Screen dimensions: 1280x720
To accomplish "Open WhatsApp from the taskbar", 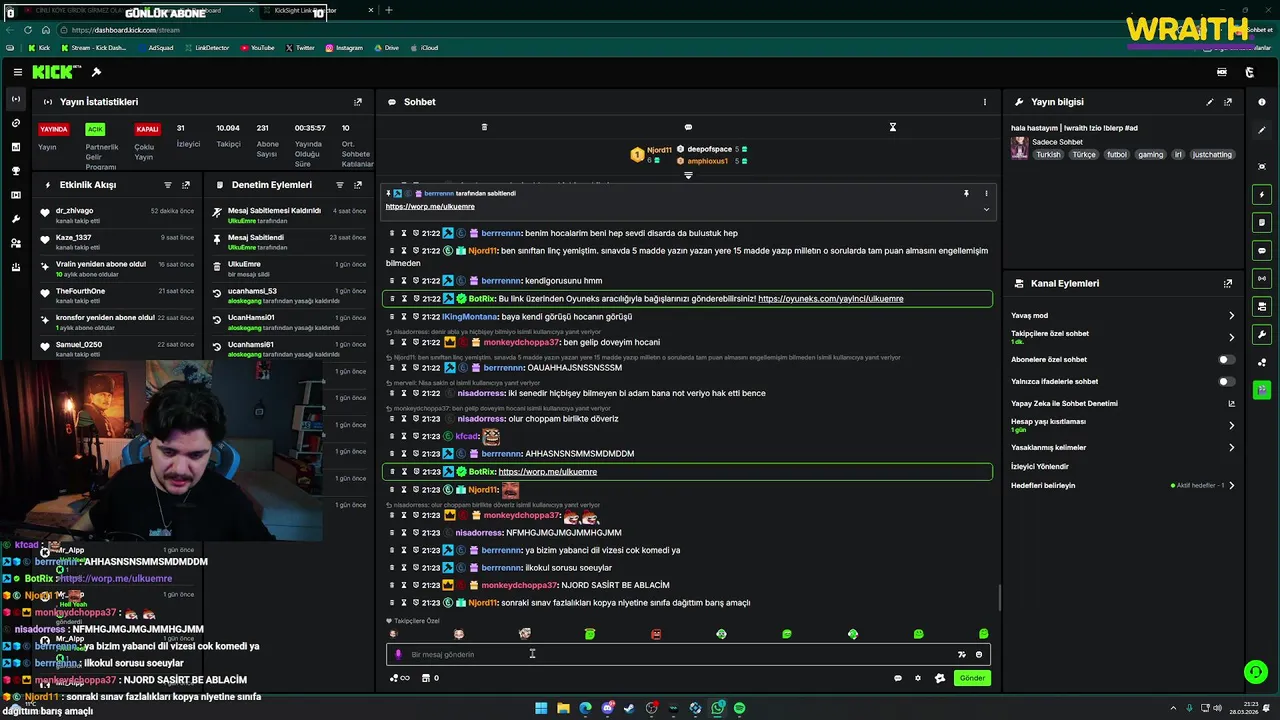I will [x=717, y=708].
